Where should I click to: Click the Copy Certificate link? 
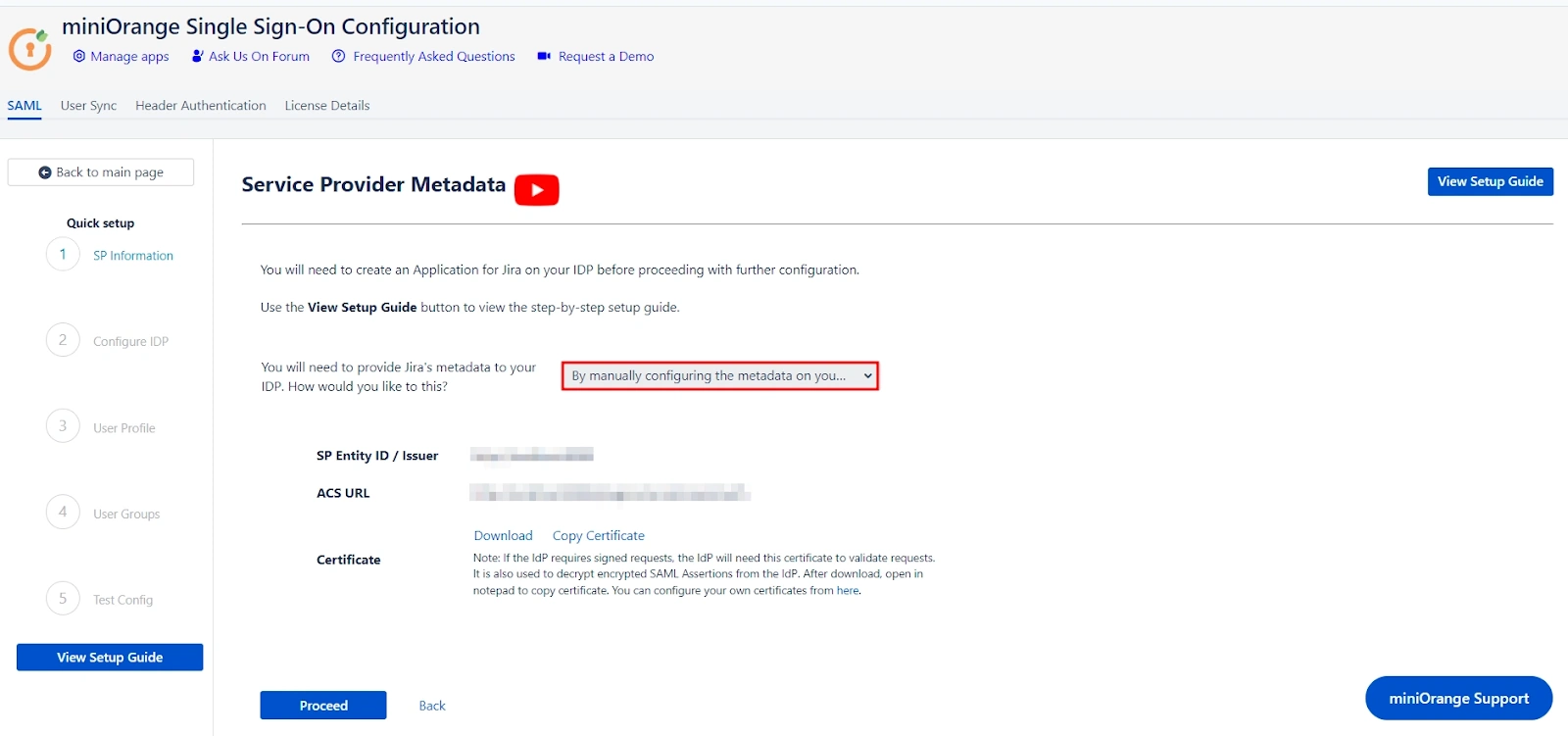pos(599,536)
